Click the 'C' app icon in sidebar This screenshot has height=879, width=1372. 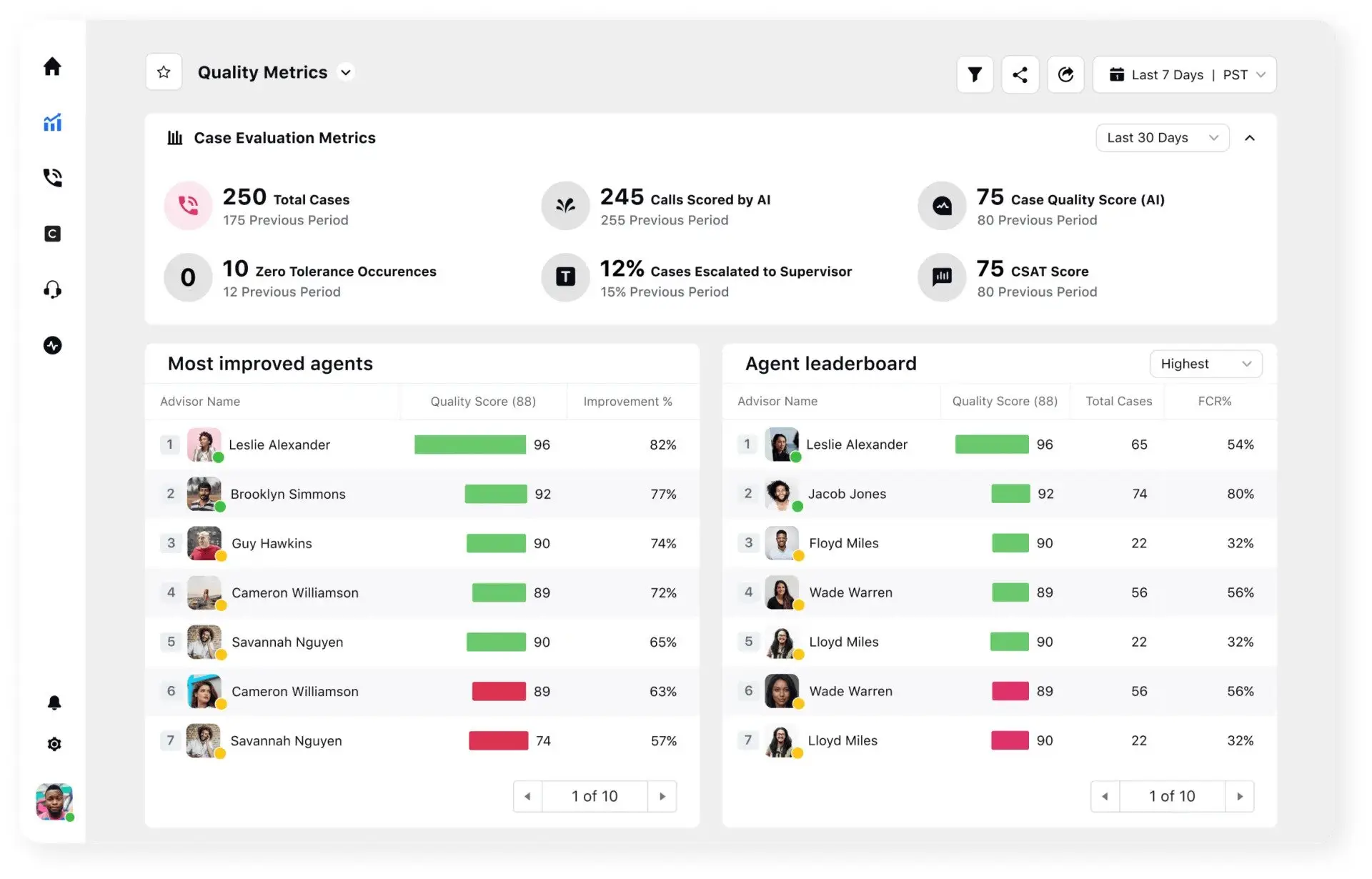[52, 234]
